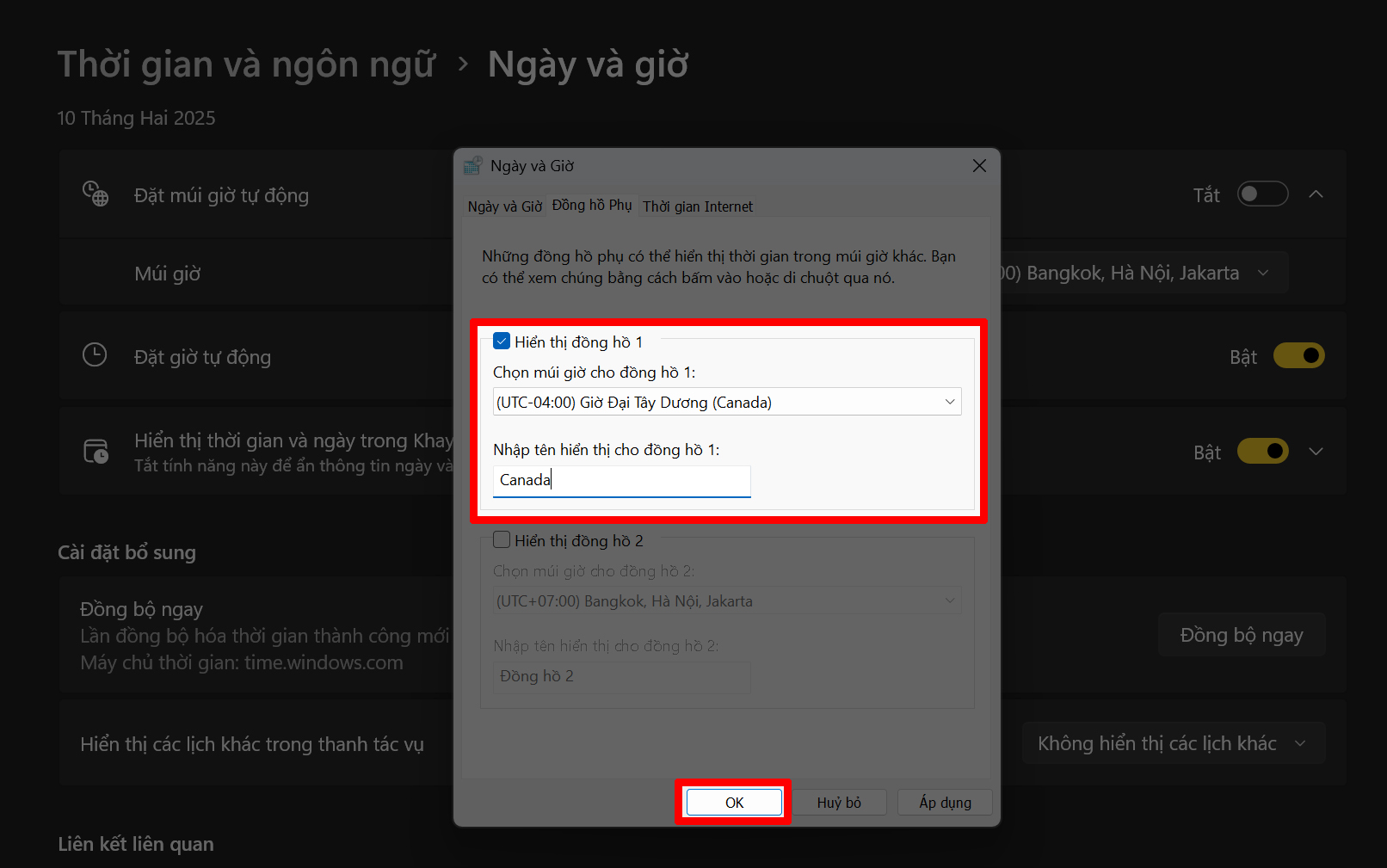Click the 10 Tháng Hai 2025 date text
Screen dimensions: 1387x868
click(x=137, y=118)
